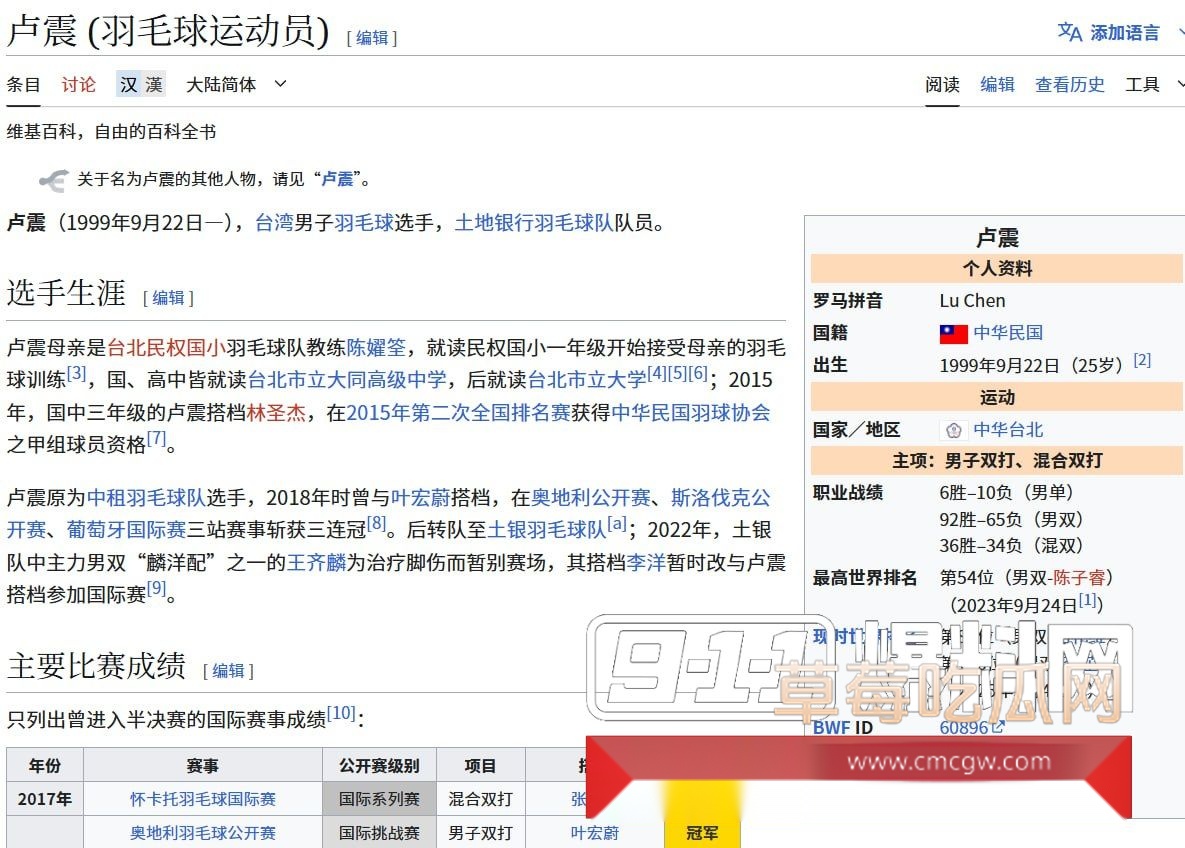Select the 汉 simplified variant tab
The image size is (1185, 848).
point(130,85)
